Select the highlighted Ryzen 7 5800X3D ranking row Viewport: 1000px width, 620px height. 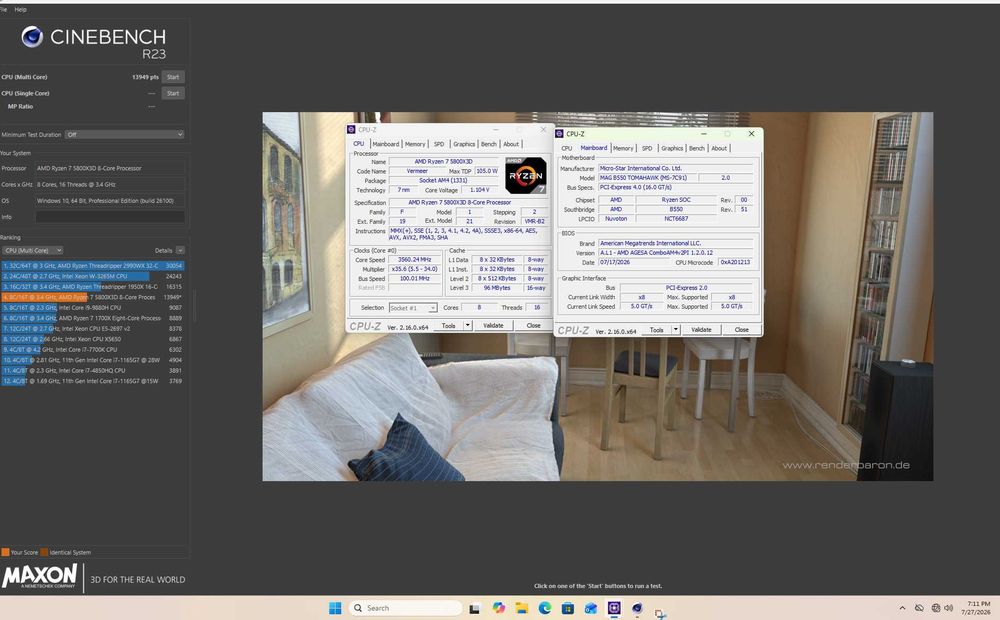tap(92, 297)
